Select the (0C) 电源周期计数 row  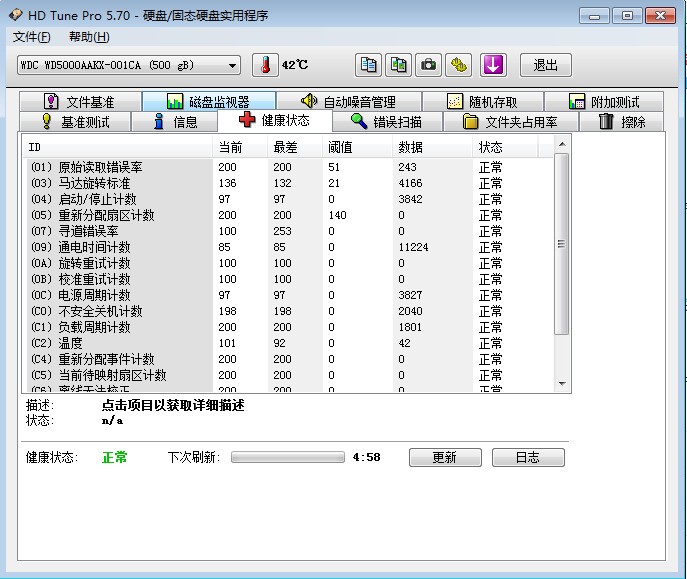(288, 295)
